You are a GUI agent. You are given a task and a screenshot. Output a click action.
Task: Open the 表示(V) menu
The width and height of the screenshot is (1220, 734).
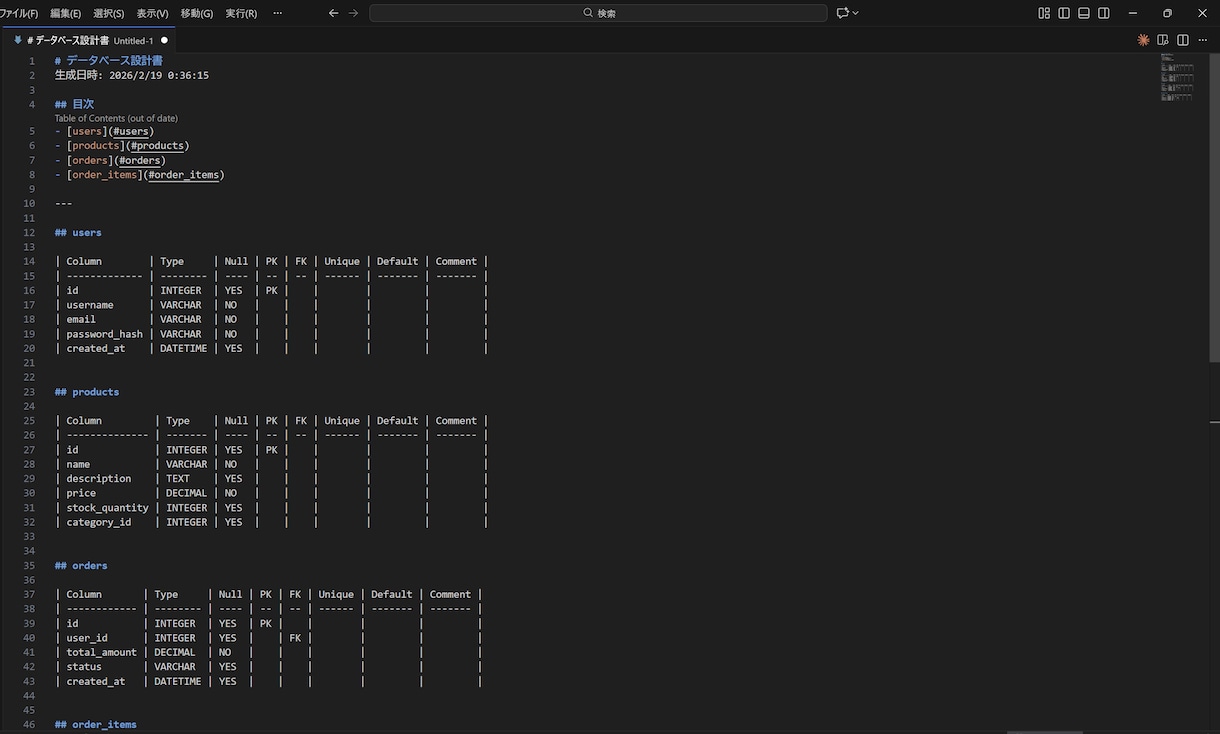click(153, 13)
